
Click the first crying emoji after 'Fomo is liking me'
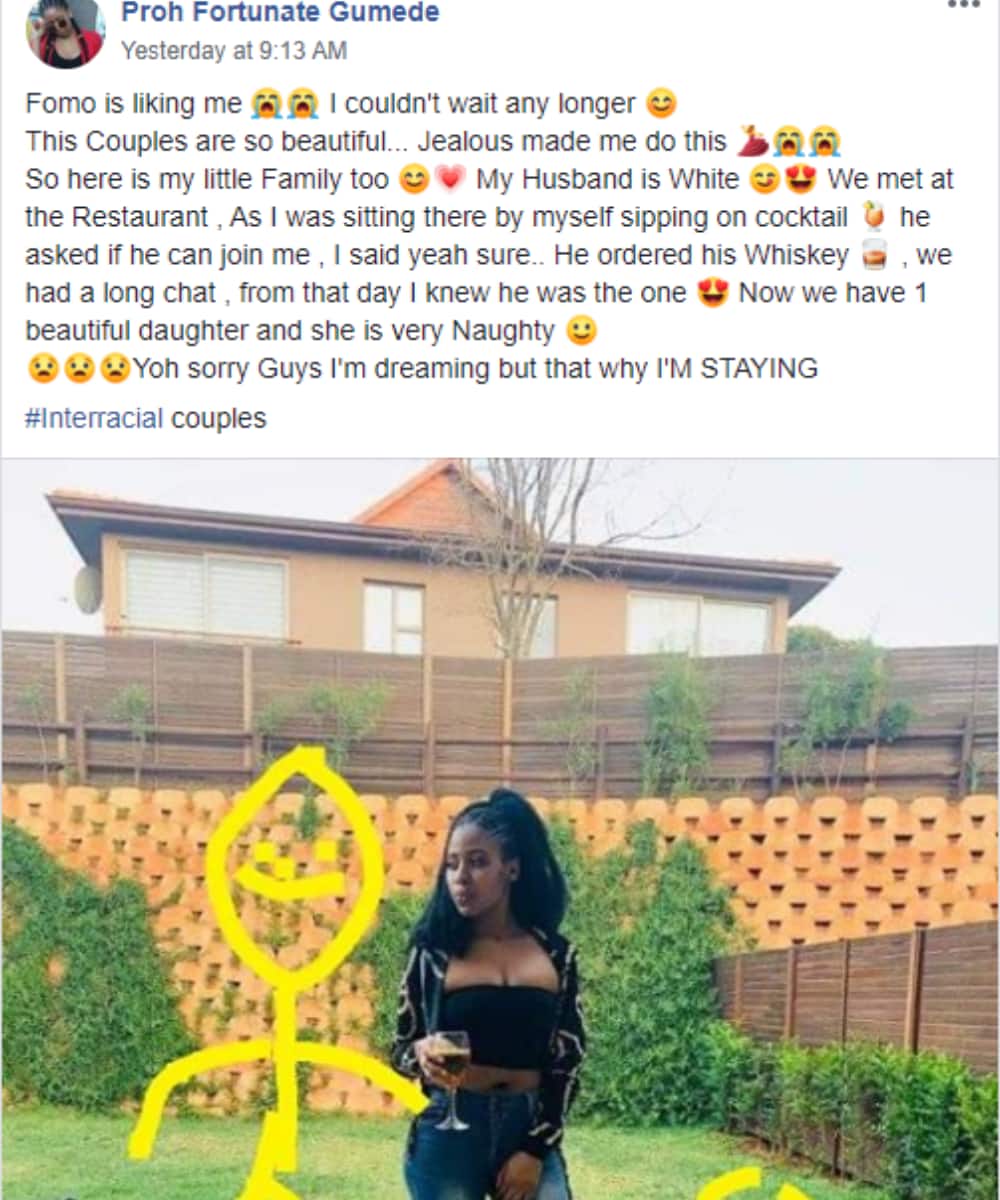(268, 104)
